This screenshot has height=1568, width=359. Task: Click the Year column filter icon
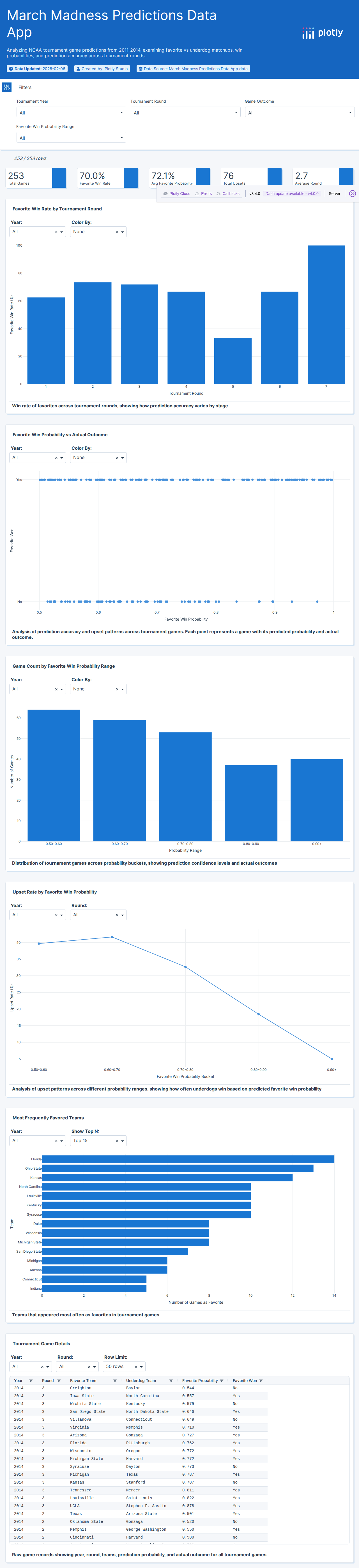[31, 1381]
